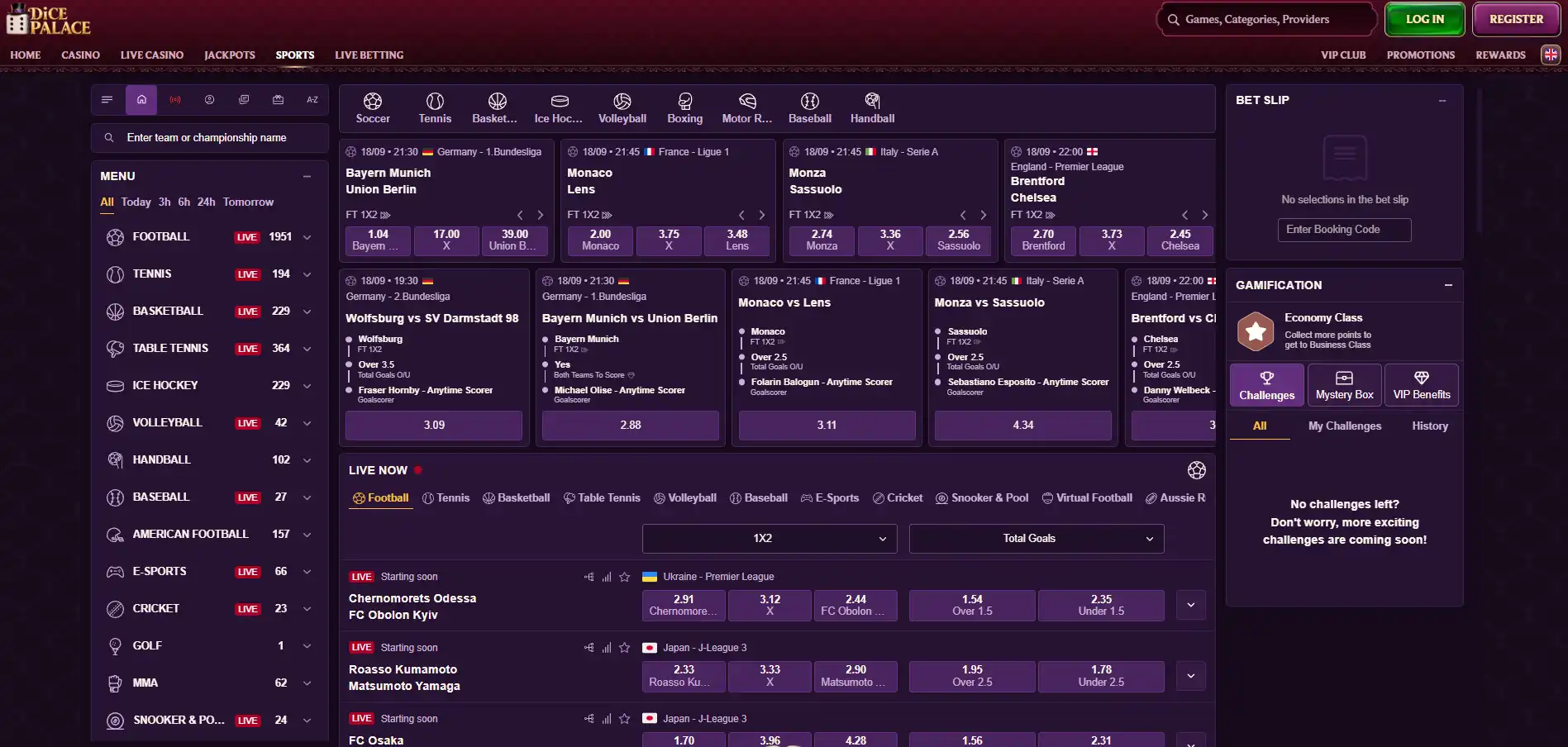Image resolution: width=1568 pixels, height=747 pixels.
Task: Open the VIP Benefits tile
Action: pos(1422,385)
